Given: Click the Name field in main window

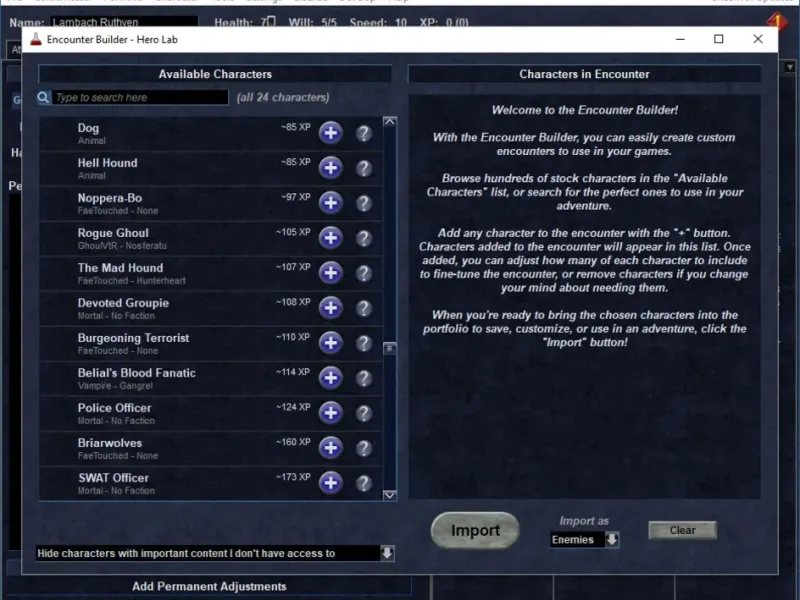Looking at the screenshot, I should (124, 22).
